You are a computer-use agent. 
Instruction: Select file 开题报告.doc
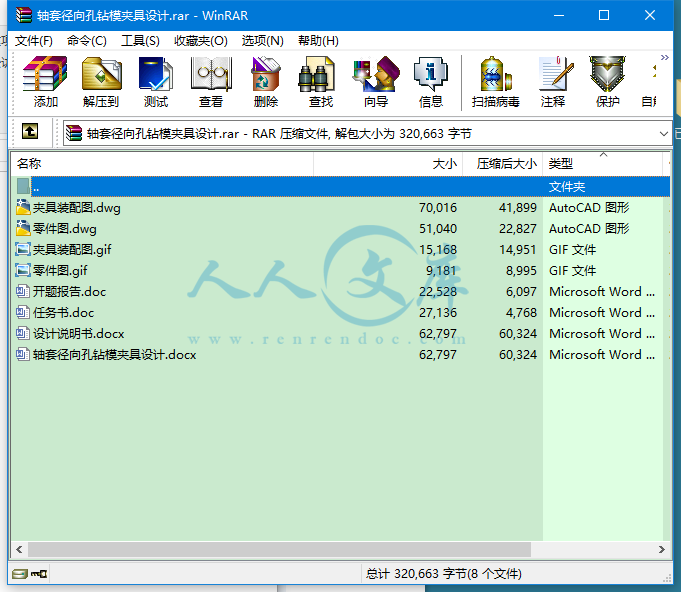[x=341, y=291]
